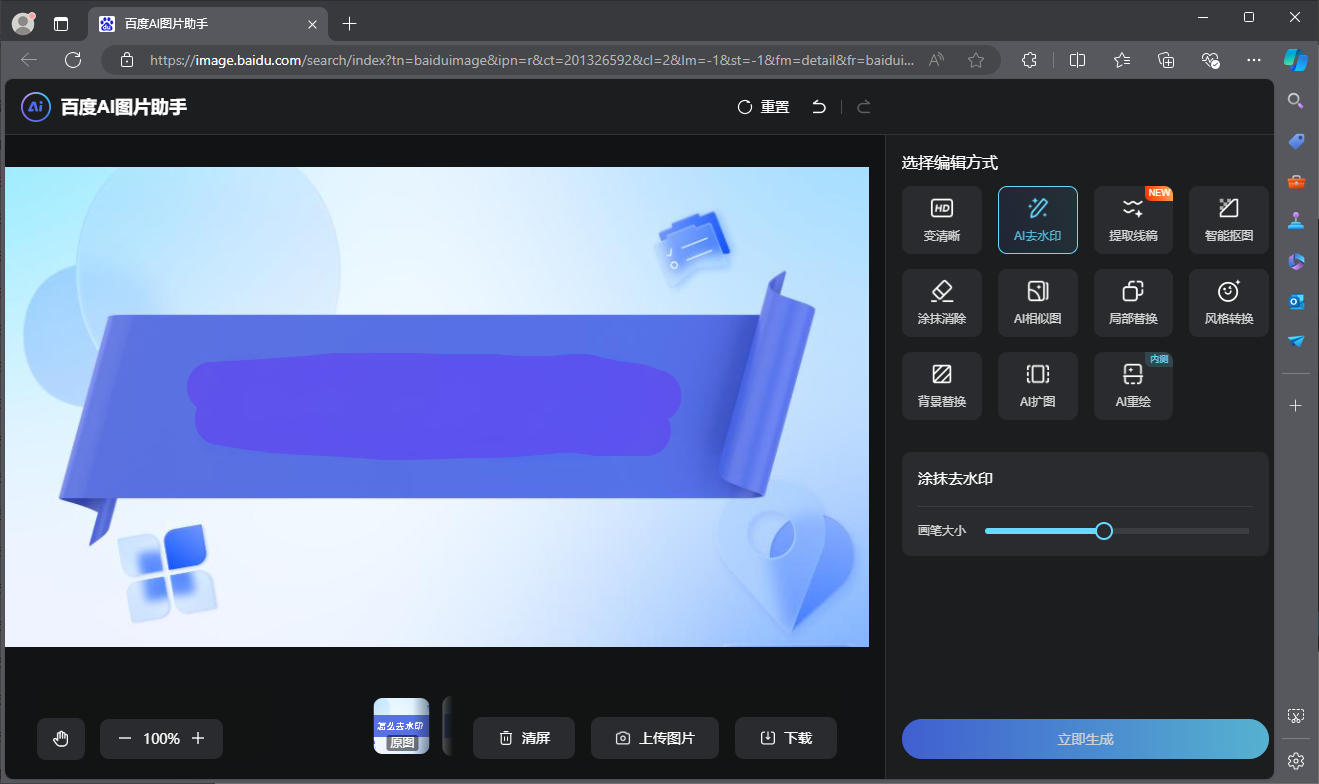Click the 重置 reset button

(763, 107)
